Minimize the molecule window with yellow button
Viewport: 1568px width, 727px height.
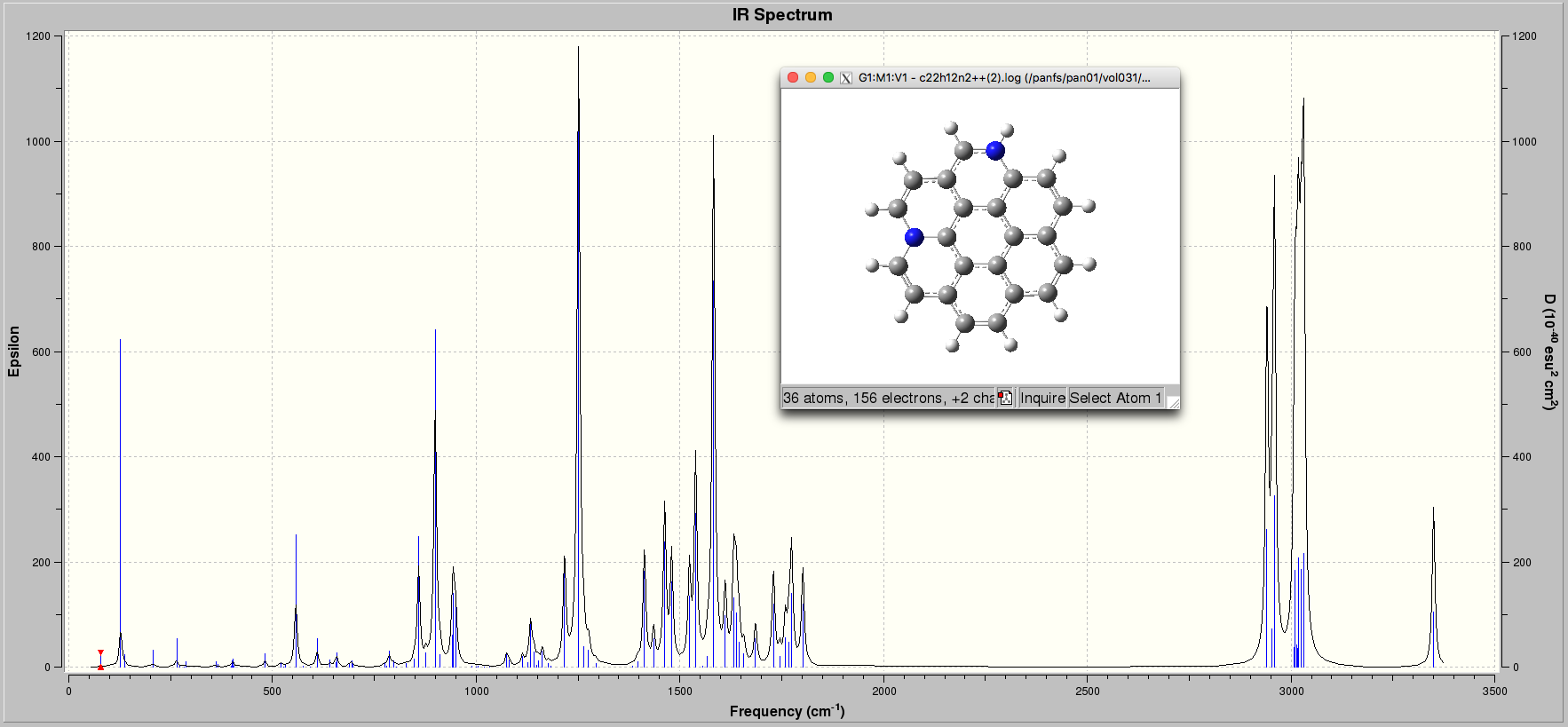(811, 78)
